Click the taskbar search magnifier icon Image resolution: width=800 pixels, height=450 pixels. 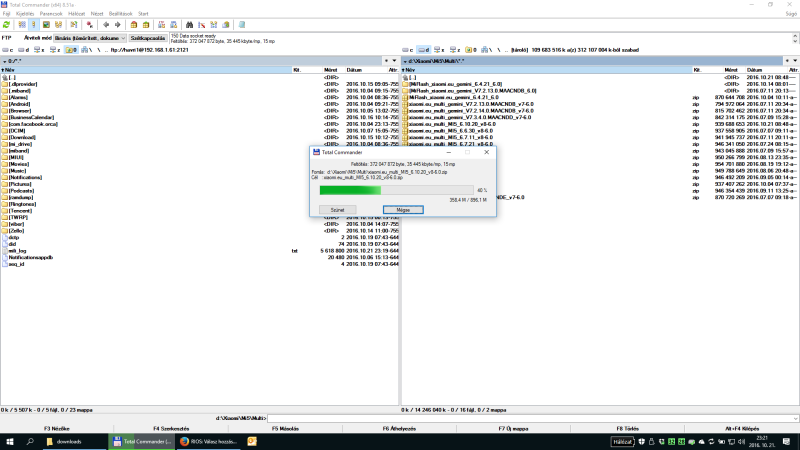pos(30,442)
